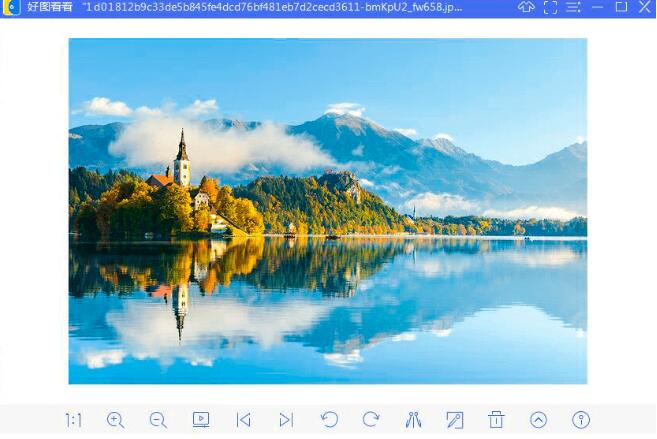Maximize the image viewer window
The height and width of the screenshot is (439, 657).
[x=621, y=7]
